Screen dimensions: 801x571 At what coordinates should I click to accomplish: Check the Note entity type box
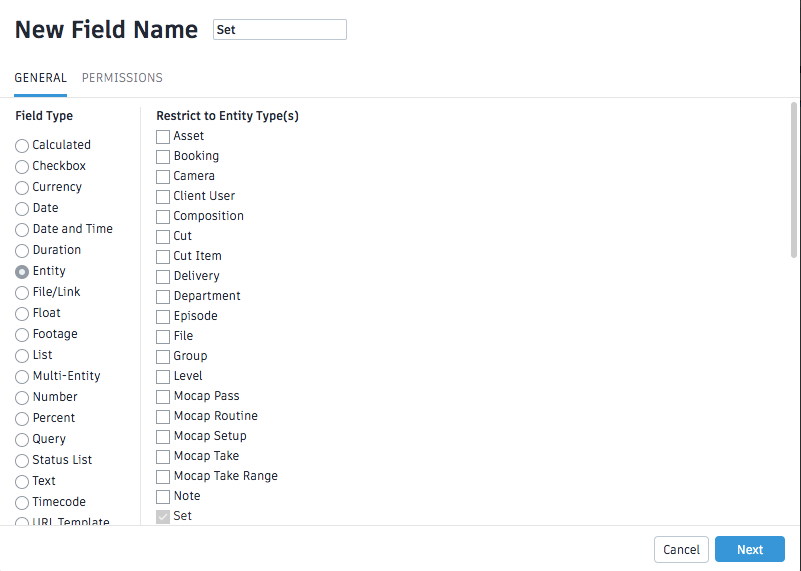point(163,497)
